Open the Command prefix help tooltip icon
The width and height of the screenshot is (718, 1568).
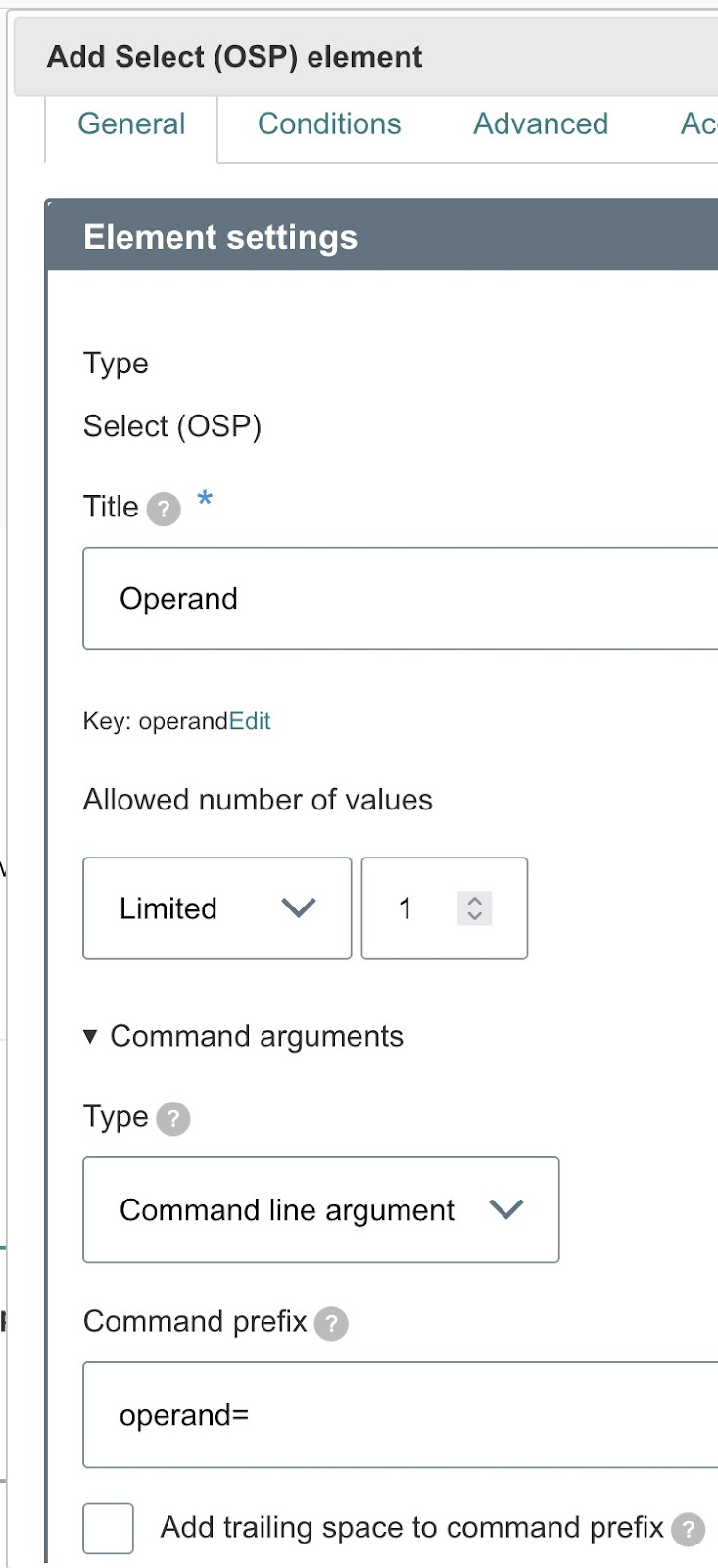[332, 1324]
